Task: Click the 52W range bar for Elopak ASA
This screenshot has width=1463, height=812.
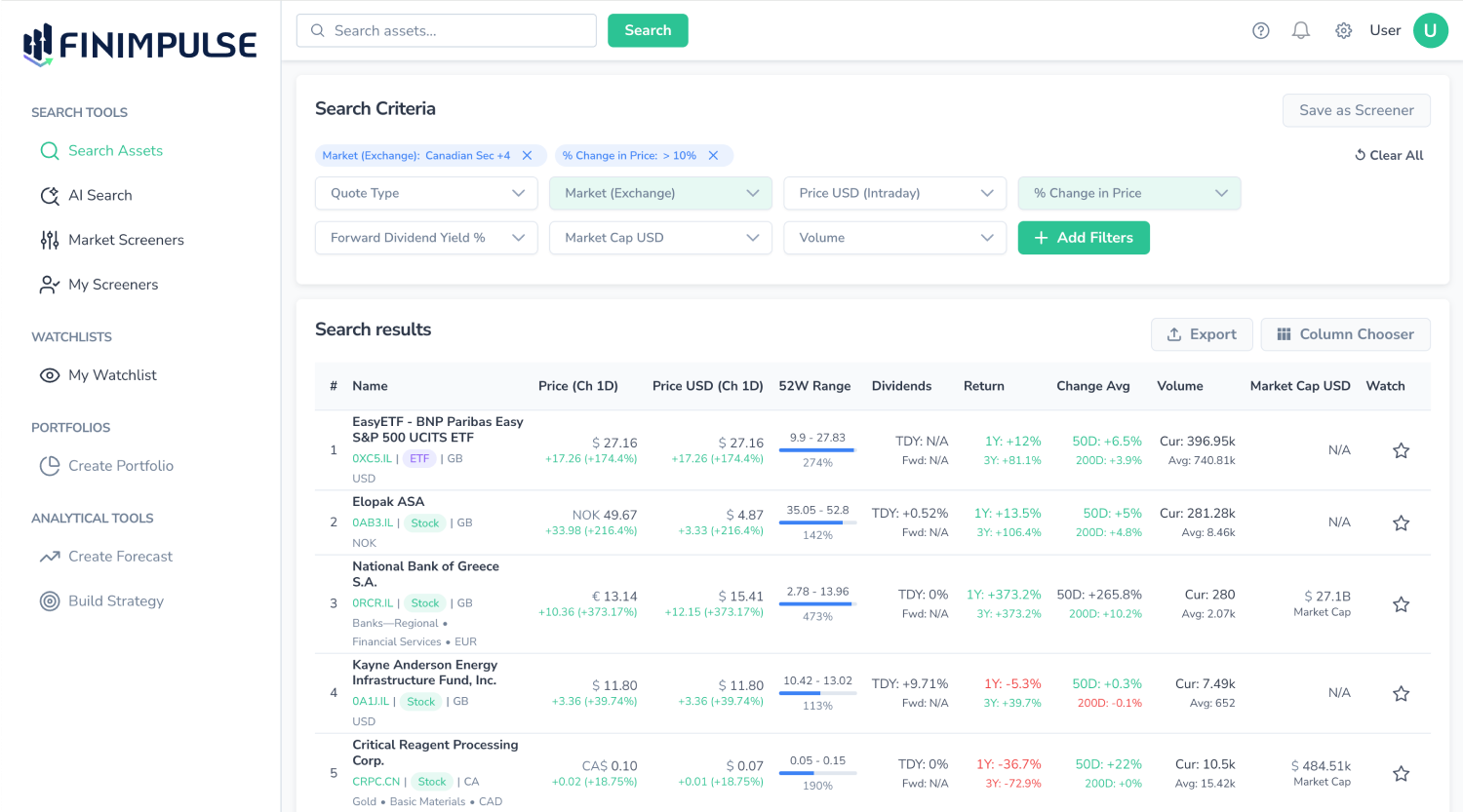Action: tap(817, 522)
